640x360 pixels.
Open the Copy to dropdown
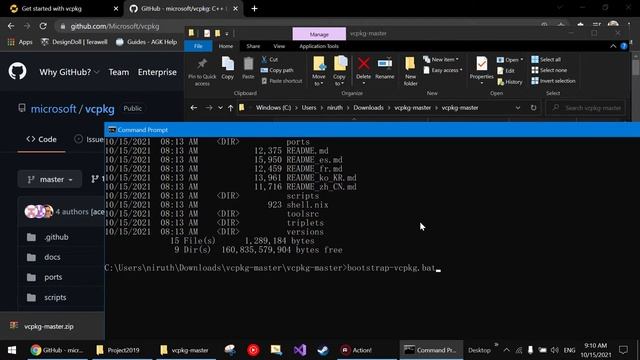(x=339, y=71)
